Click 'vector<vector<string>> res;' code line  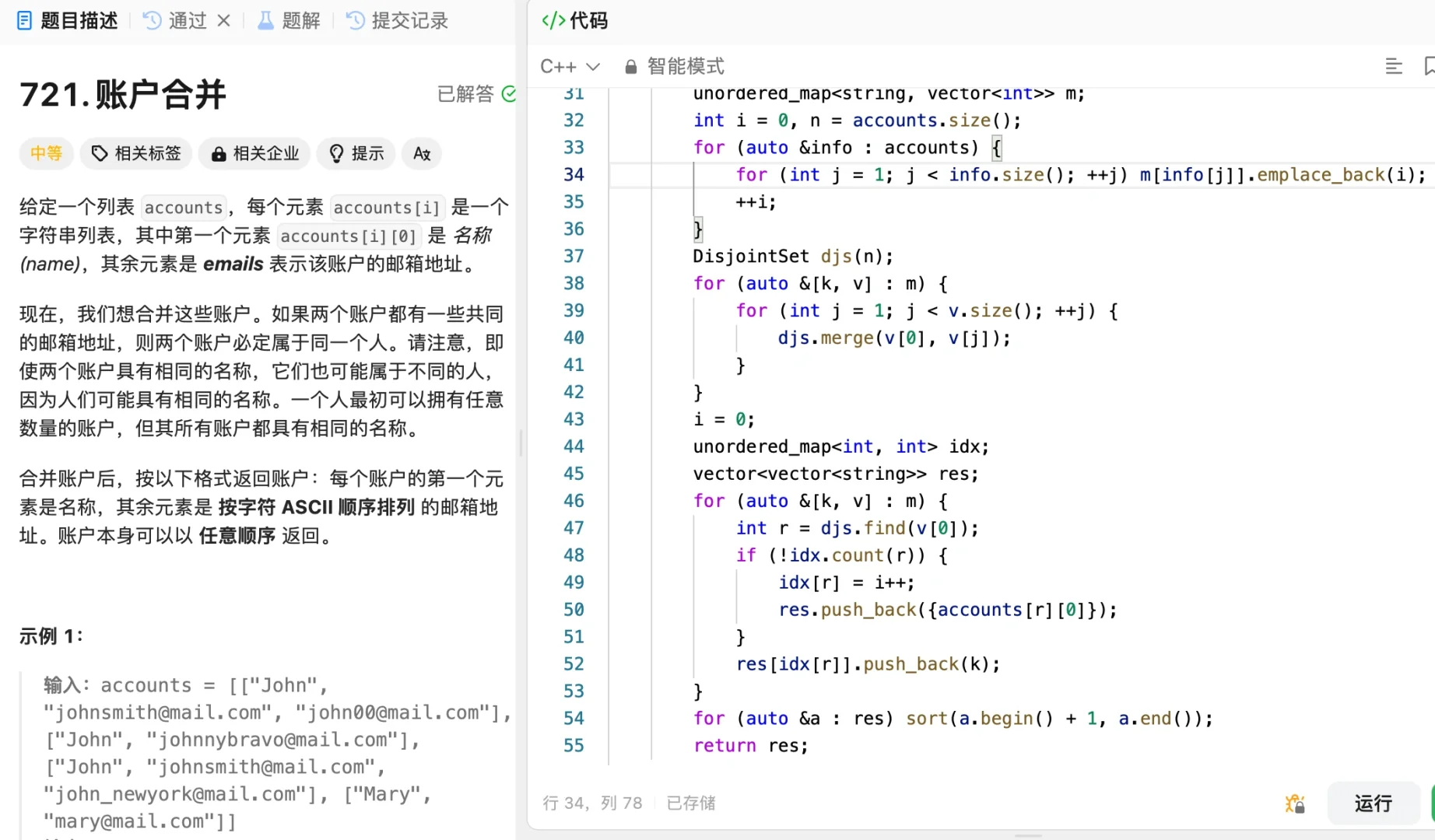coord(836,474)
